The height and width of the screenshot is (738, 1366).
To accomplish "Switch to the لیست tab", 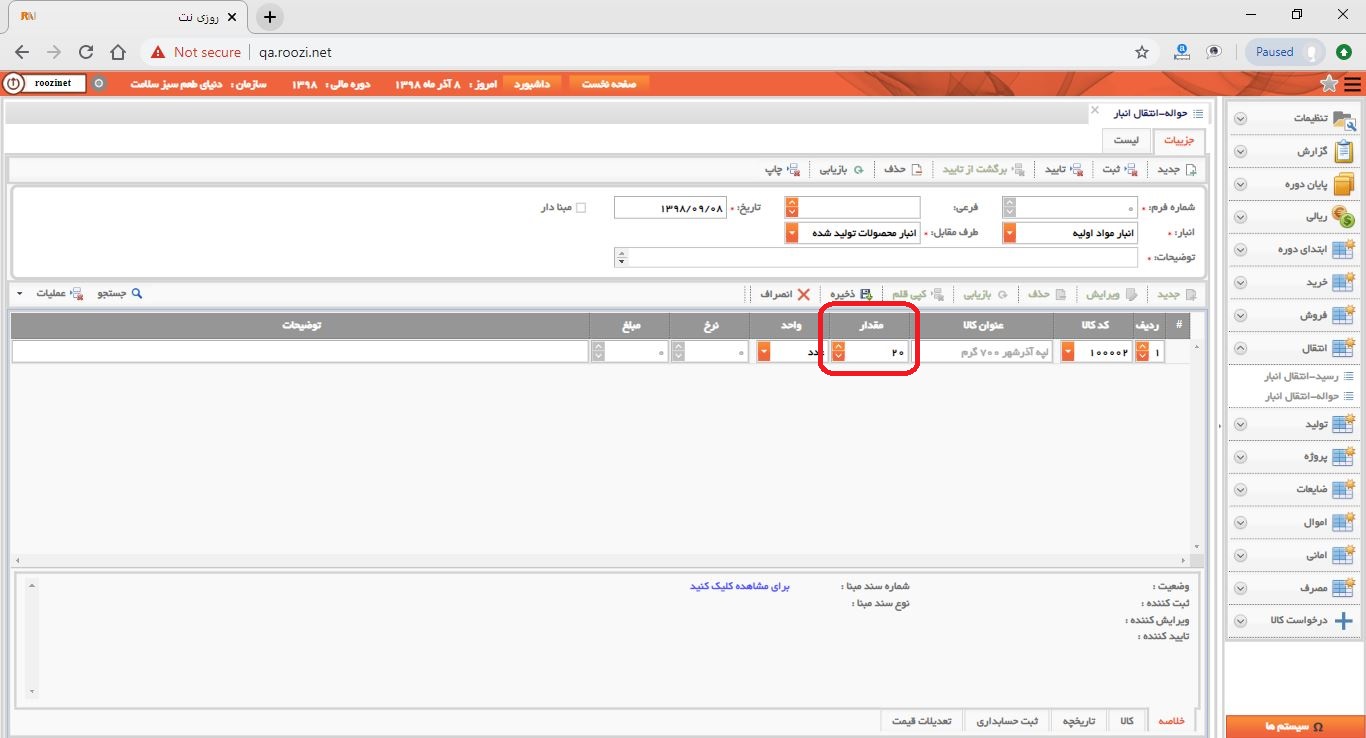I will click(1127, 142).
